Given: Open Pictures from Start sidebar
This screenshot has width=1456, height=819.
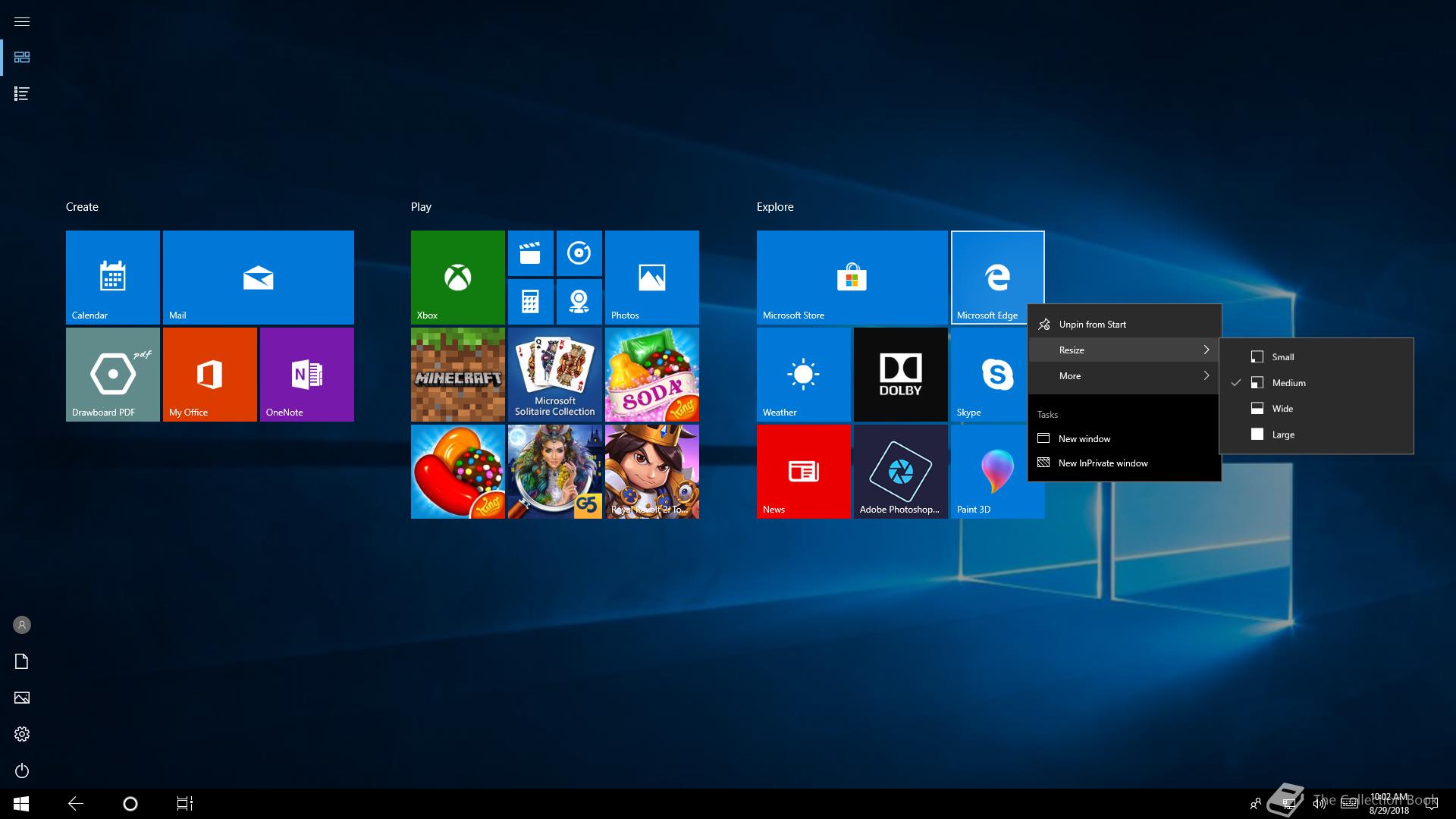Looking at the screenshot, I should click(22, 698).
